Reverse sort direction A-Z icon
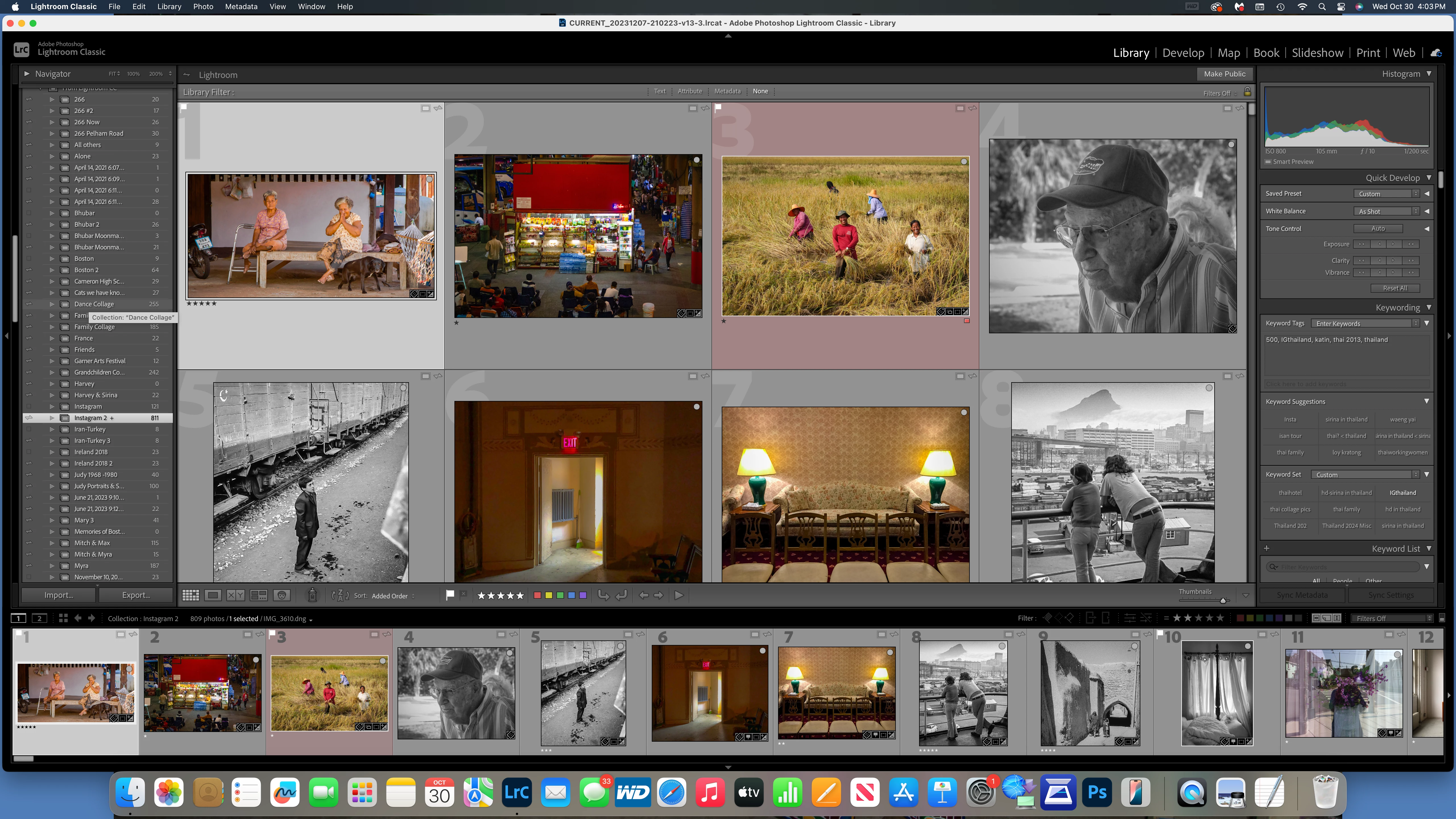Viewport: 1456px width, 819px height. pyautogui.click(x=340, y=595)
